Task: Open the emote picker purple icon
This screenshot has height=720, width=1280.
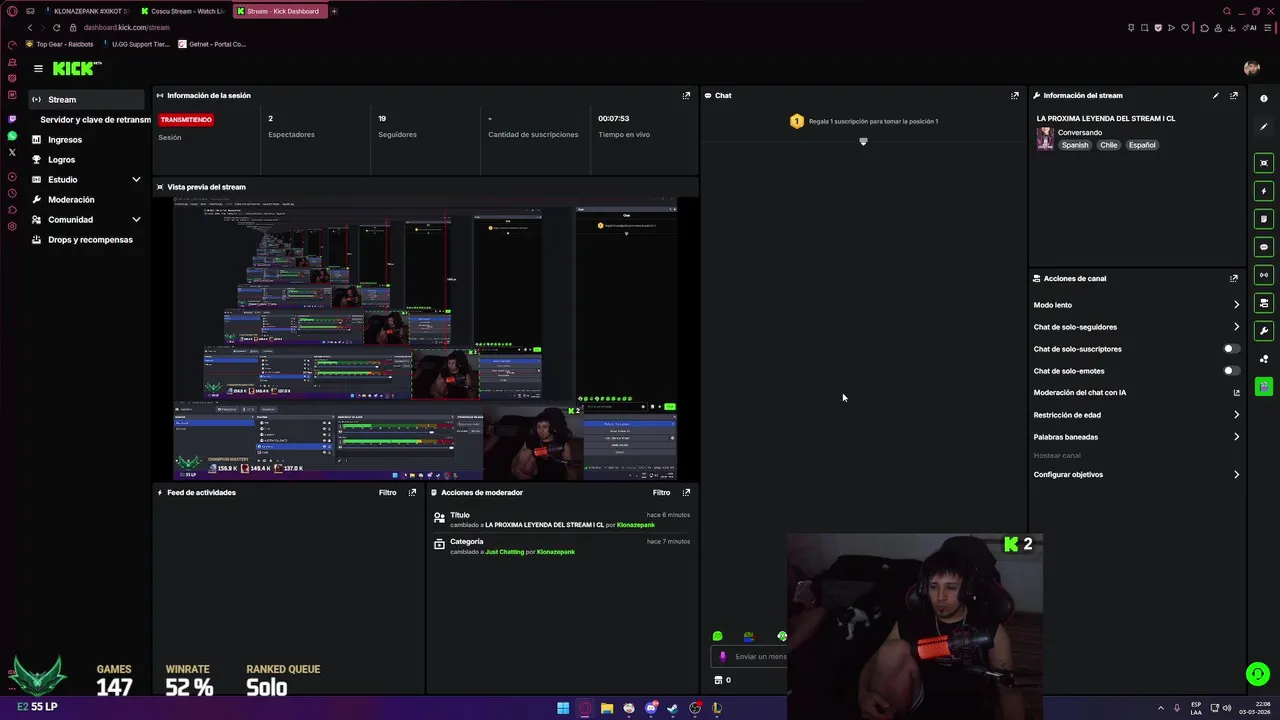Action: [723, 657]
